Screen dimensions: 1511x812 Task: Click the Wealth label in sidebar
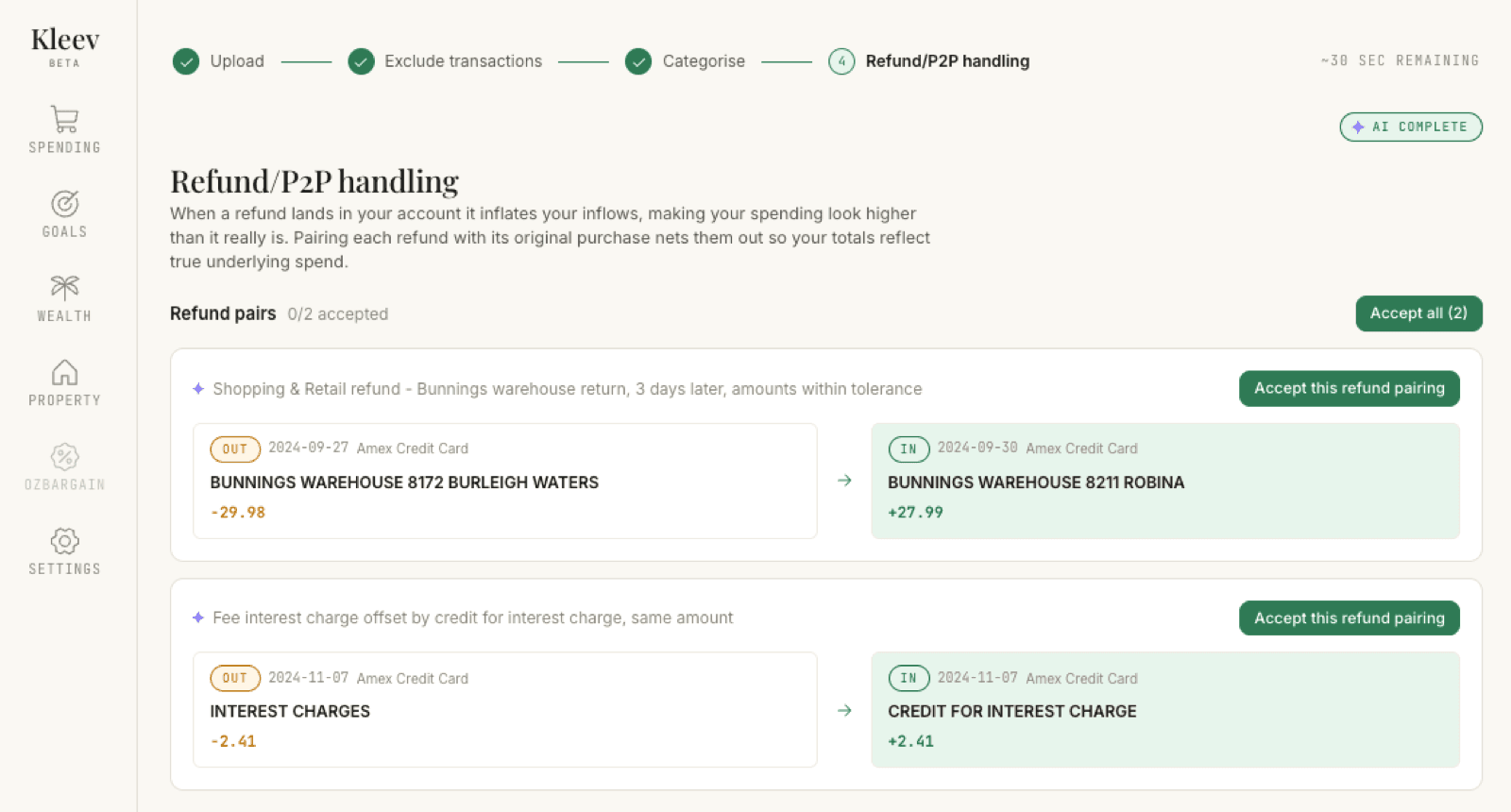64,316
